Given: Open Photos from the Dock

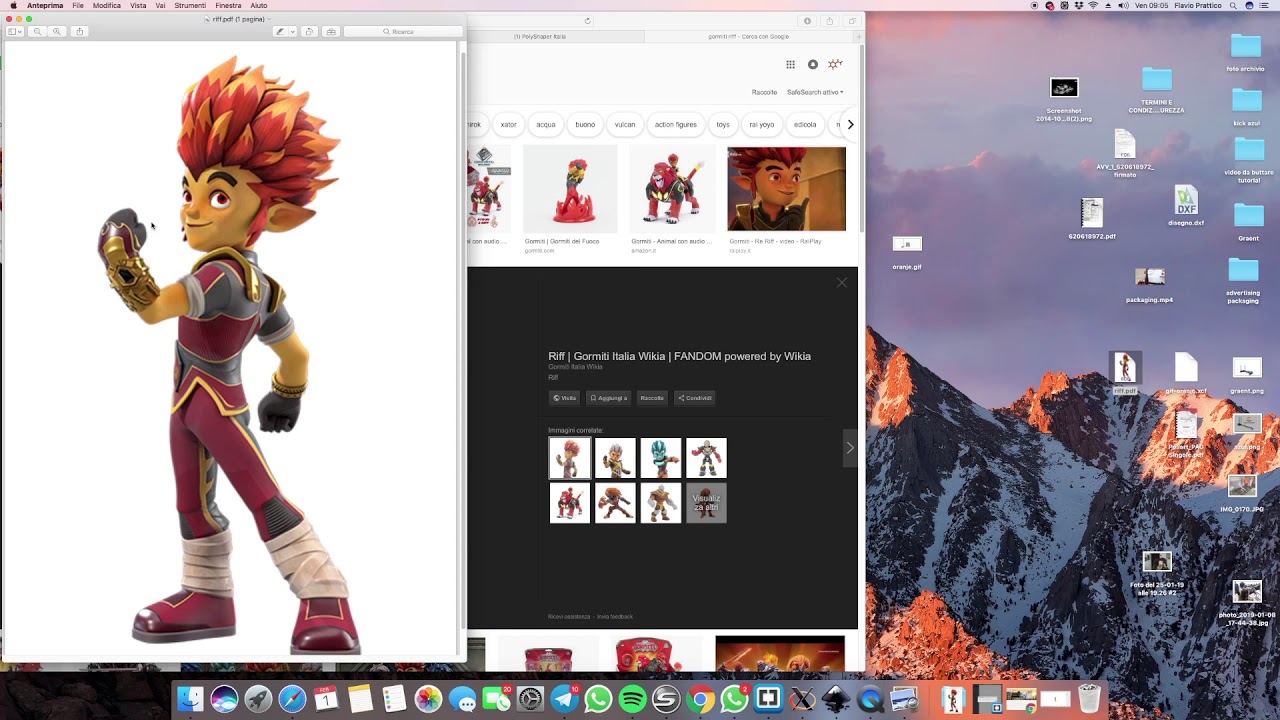Looking at the screenshot, I should pos(428,699).
